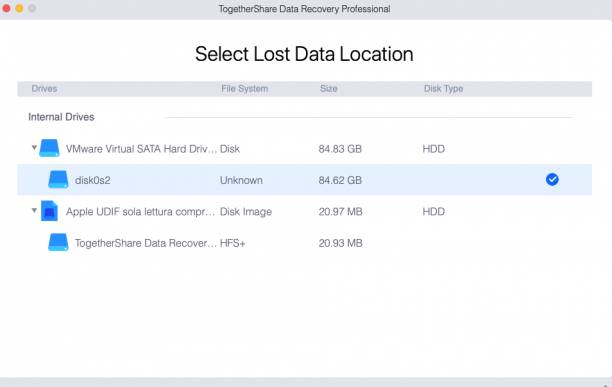
Task: Sort by the File System column header
Action: (245, 89)
